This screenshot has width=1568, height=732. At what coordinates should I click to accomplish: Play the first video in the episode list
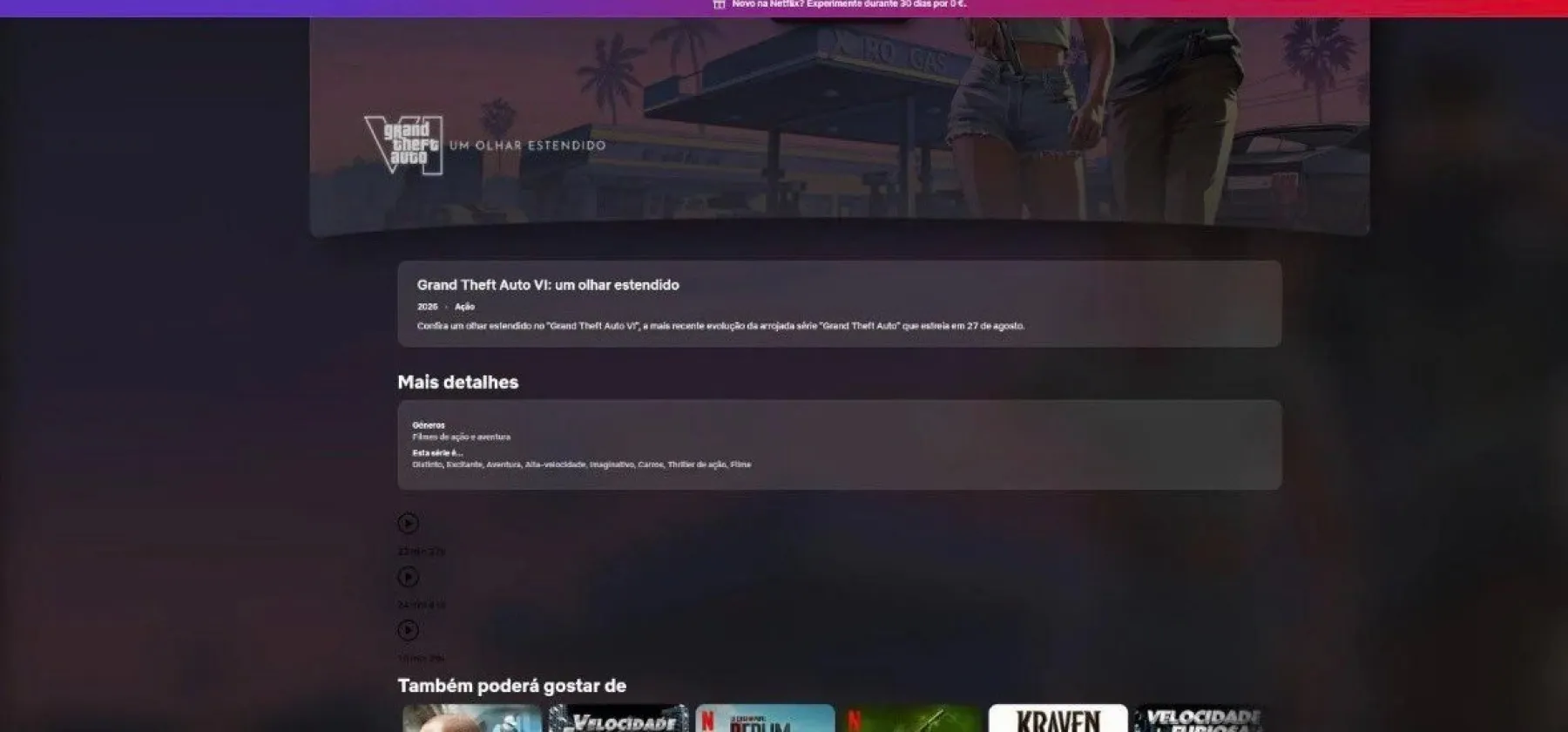408,523
